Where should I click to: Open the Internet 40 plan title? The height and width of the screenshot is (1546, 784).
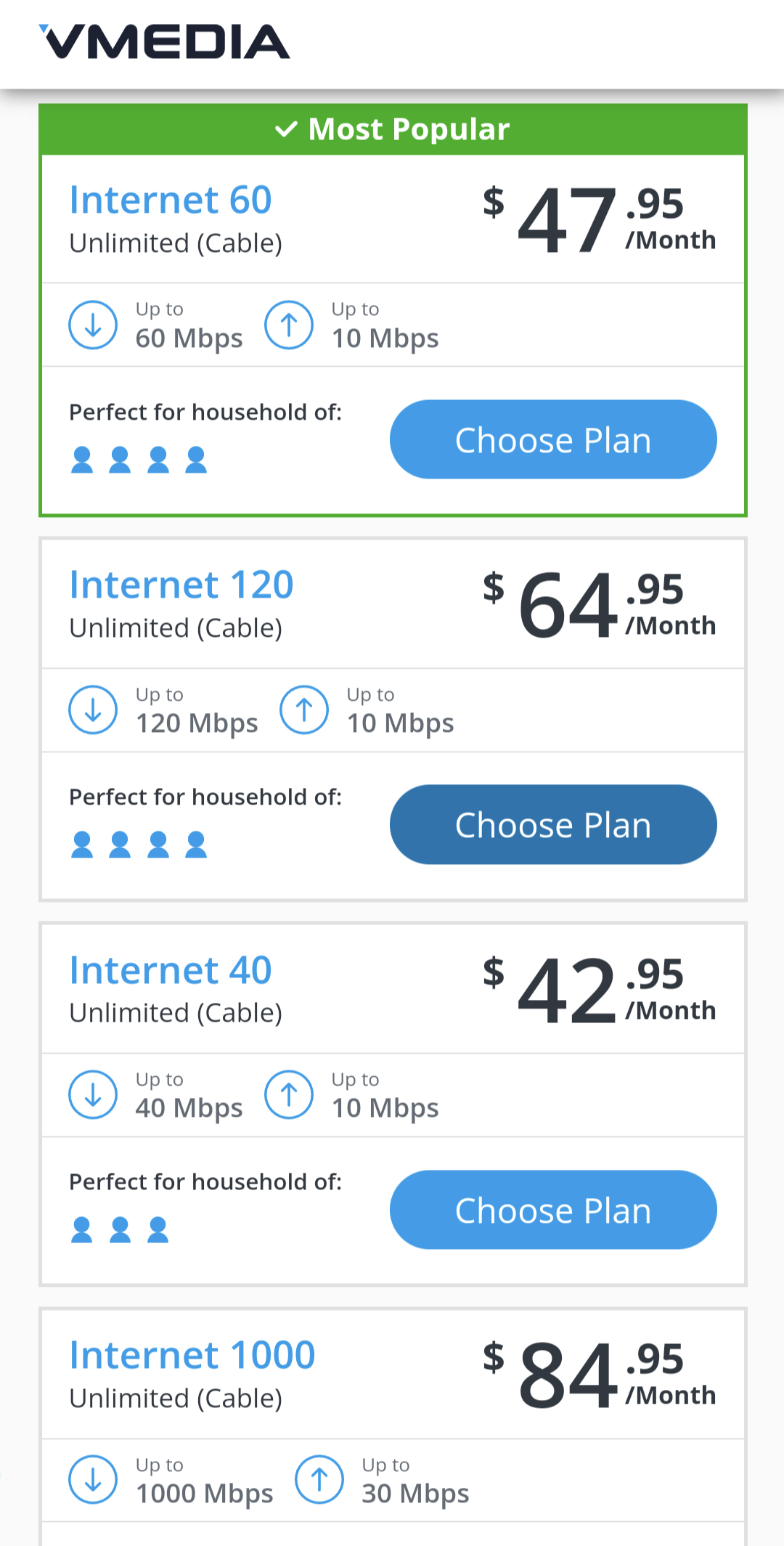pyautogui.click(x=171, y=970)
